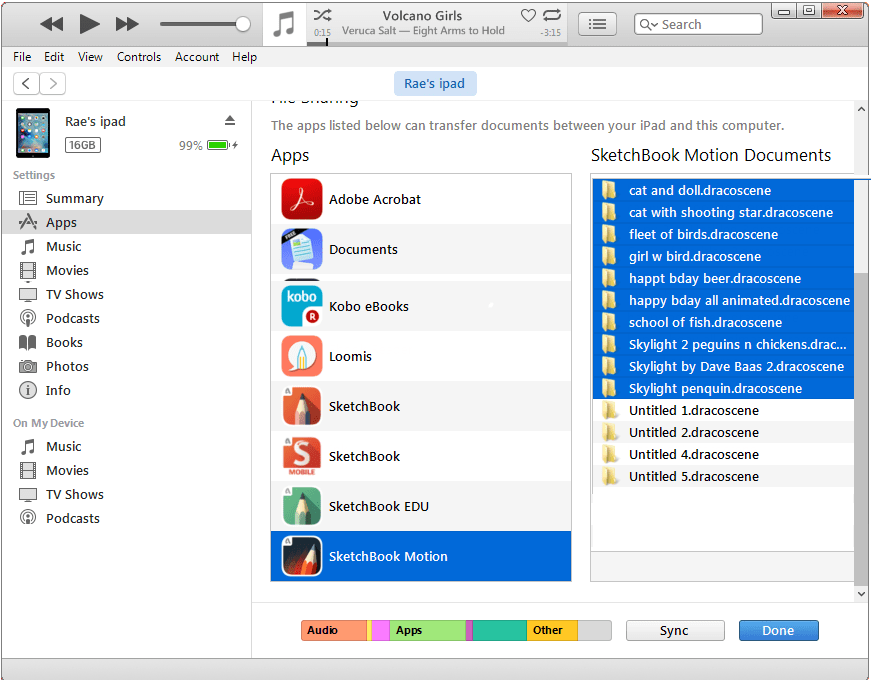
Task: Open the View menu
Action: [90, 57]
